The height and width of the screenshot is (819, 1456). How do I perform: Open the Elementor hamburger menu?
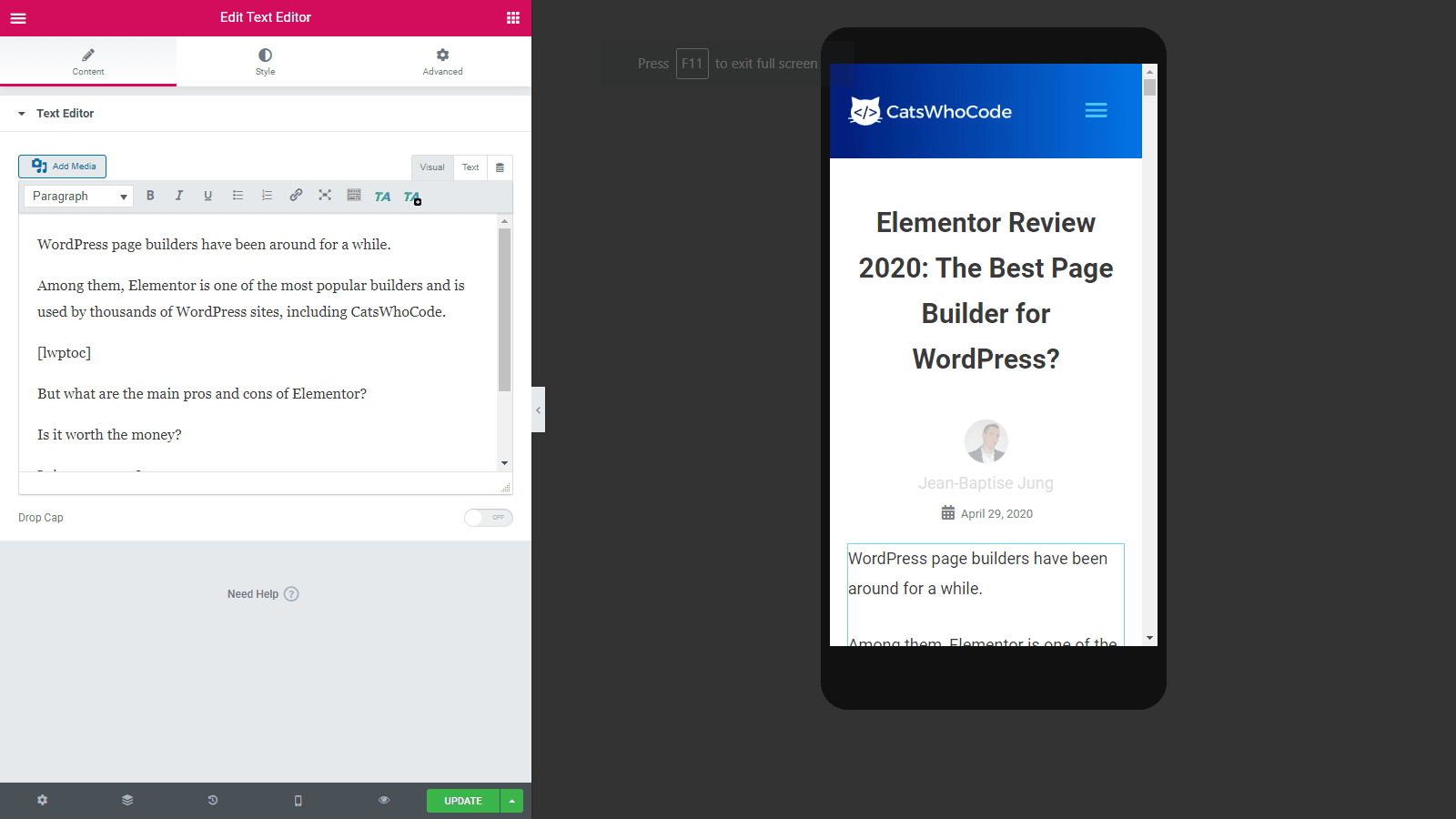click(18, 18)
